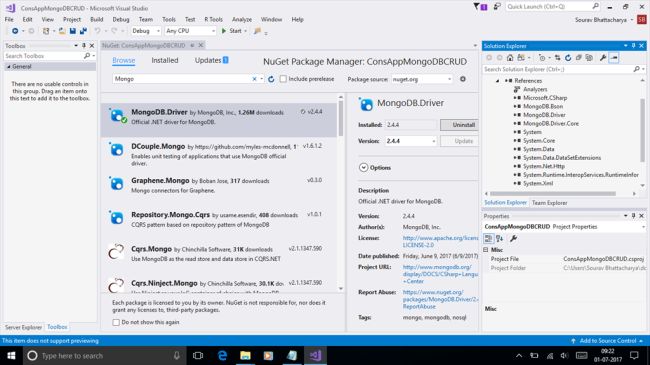Image resolution: width=650 pixels, height=365 pixels.
Task: Open the mongodb.org Project URL link
Action: (x=440, y=274)
